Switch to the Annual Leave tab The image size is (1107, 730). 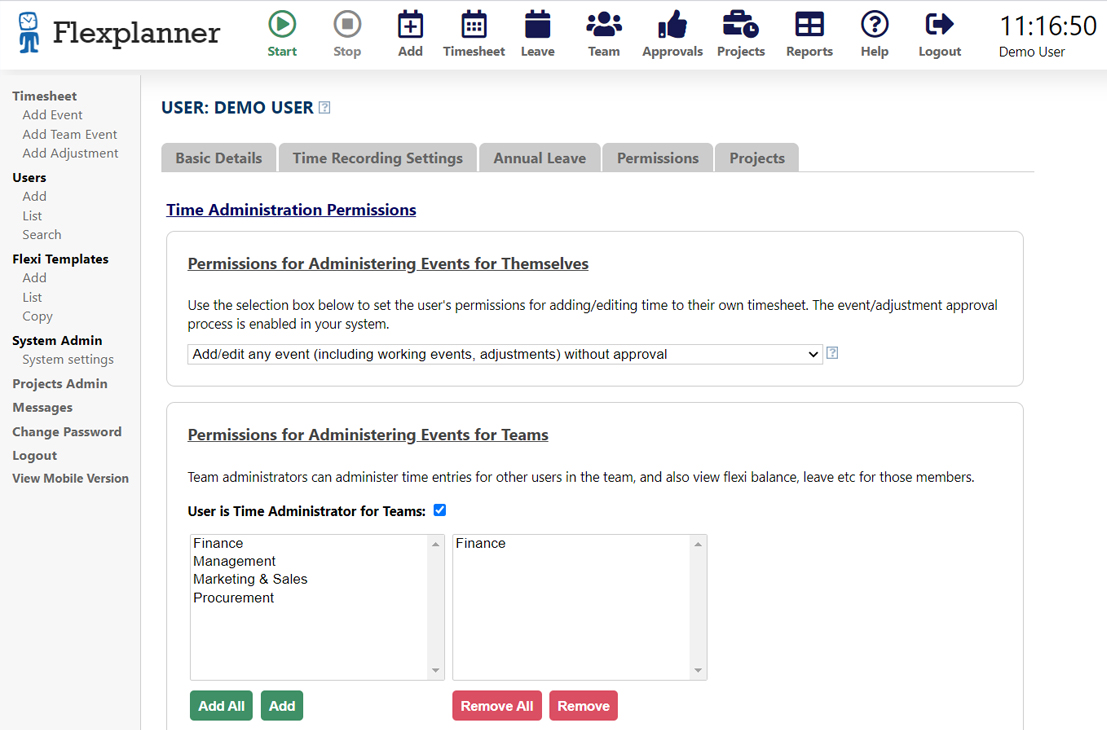(539, 158)
